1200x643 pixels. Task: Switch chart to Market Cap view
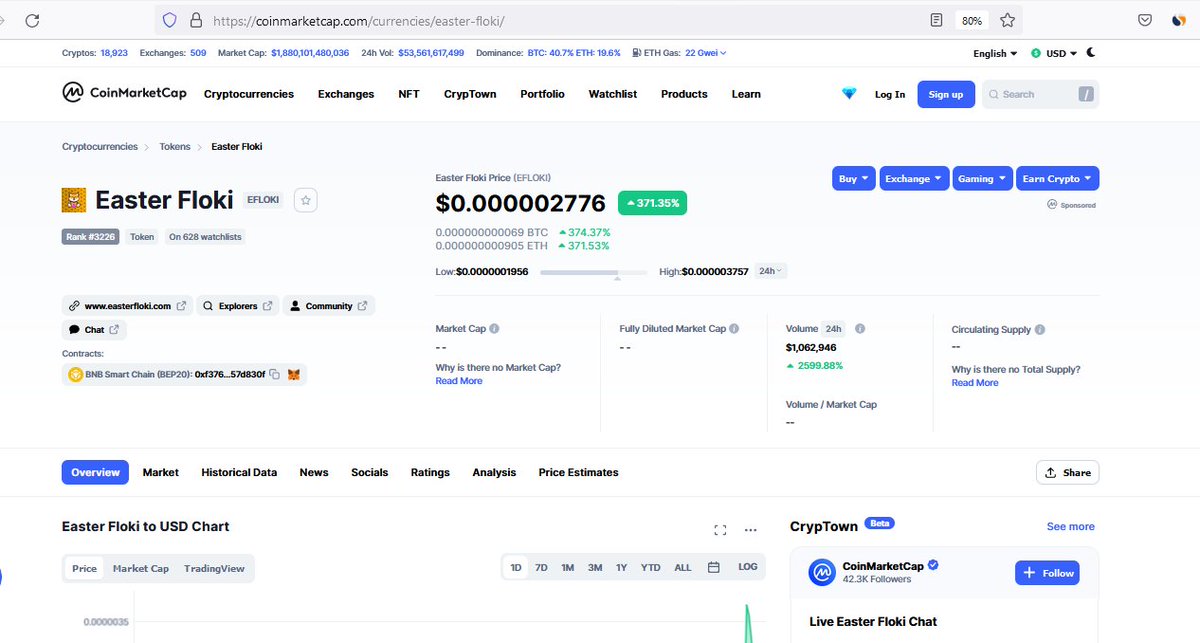pyautogui.click(x=141, y=568)
